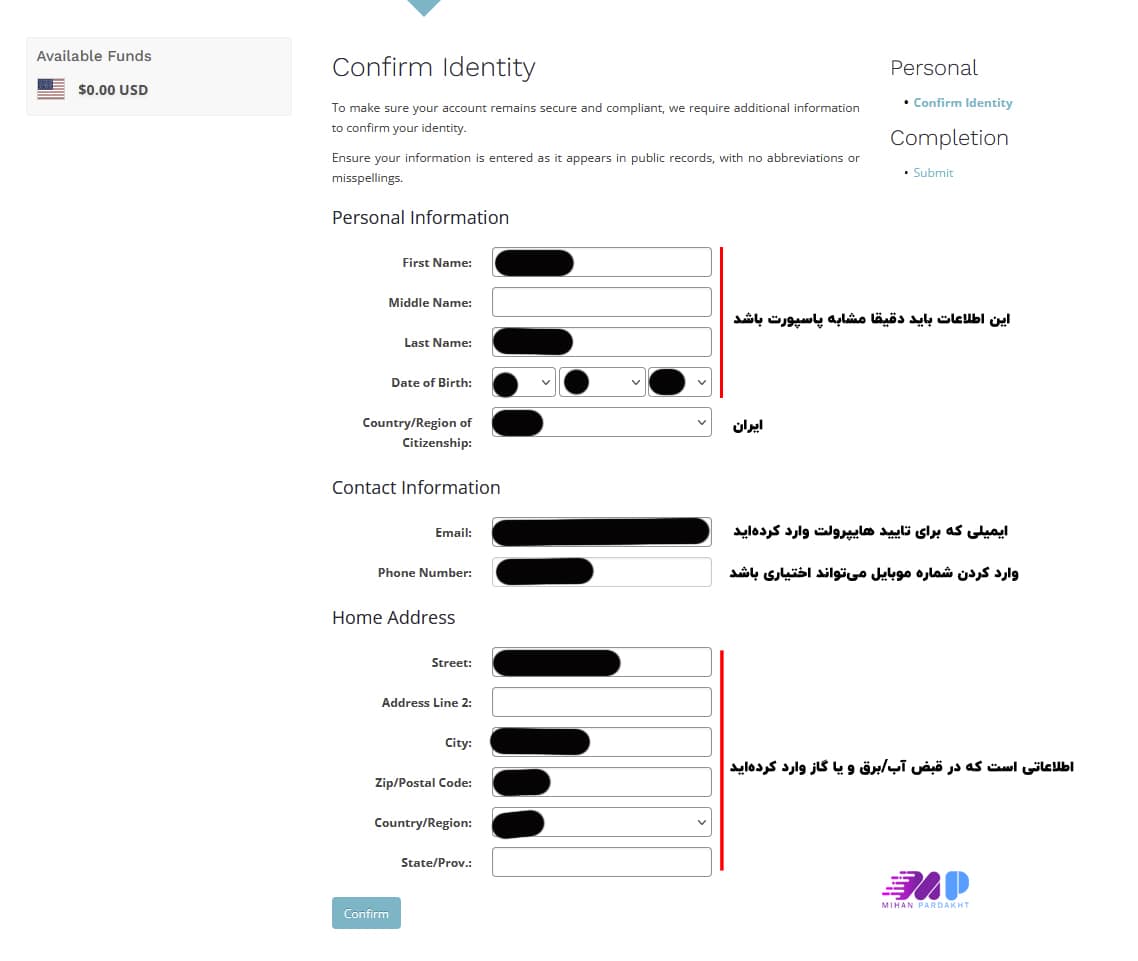
Task: Focus the Address Line 2 field
Action: point(602,702)
